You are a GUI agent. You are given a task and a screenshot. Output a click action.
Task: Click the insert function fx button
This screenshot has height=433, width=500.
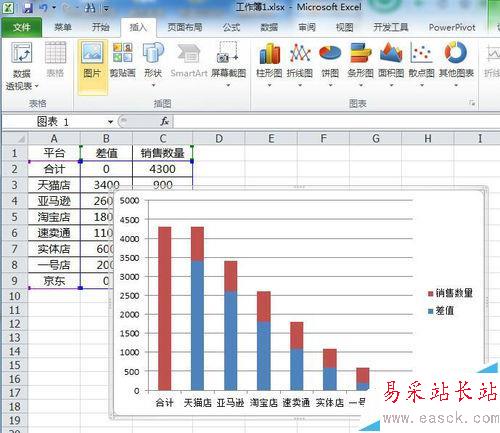165,121
